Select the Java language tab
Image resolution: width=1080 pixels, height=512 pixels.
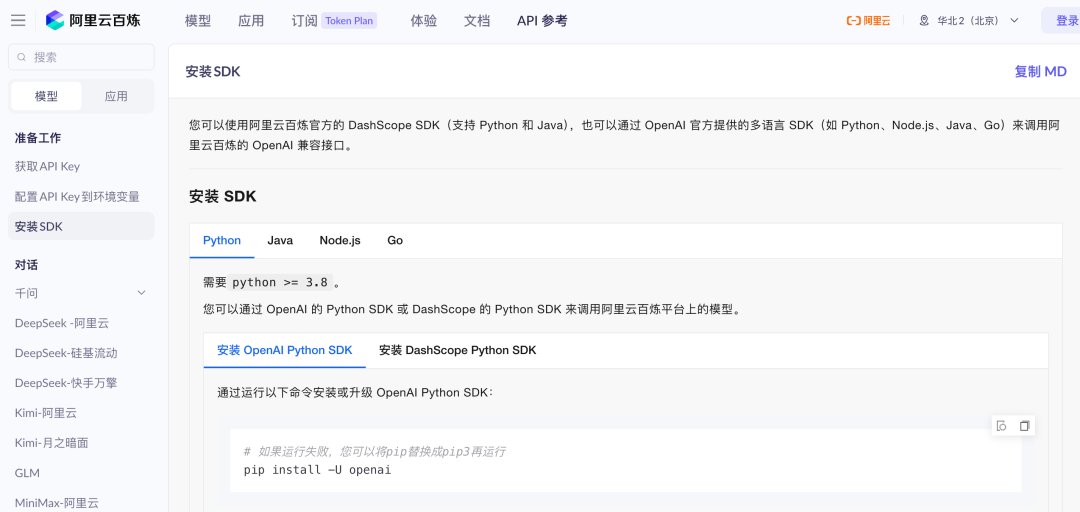pos(280,240)
